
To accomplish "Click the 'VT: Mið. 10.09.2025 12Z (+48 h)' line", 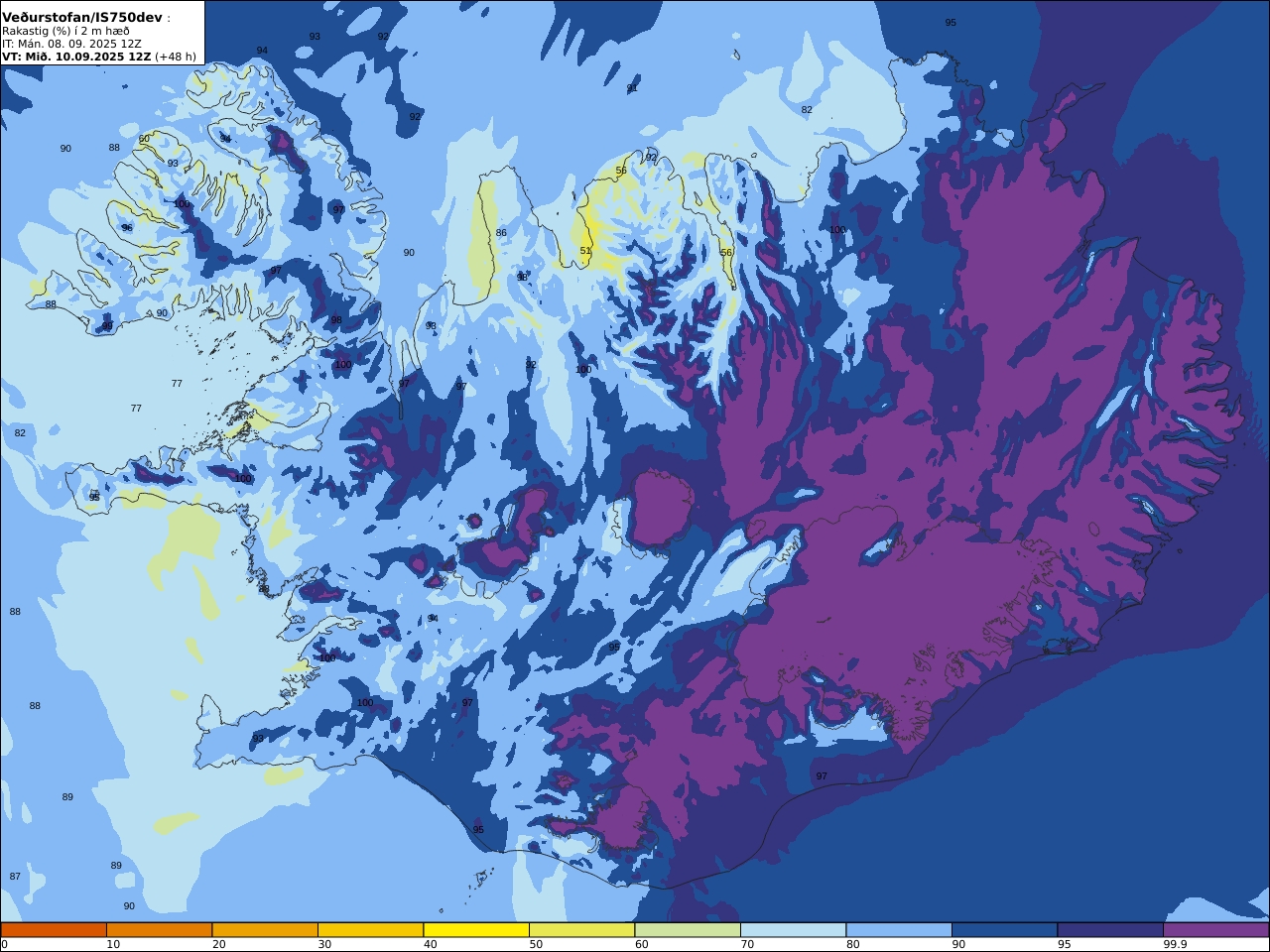I will (x=99, y=57).
